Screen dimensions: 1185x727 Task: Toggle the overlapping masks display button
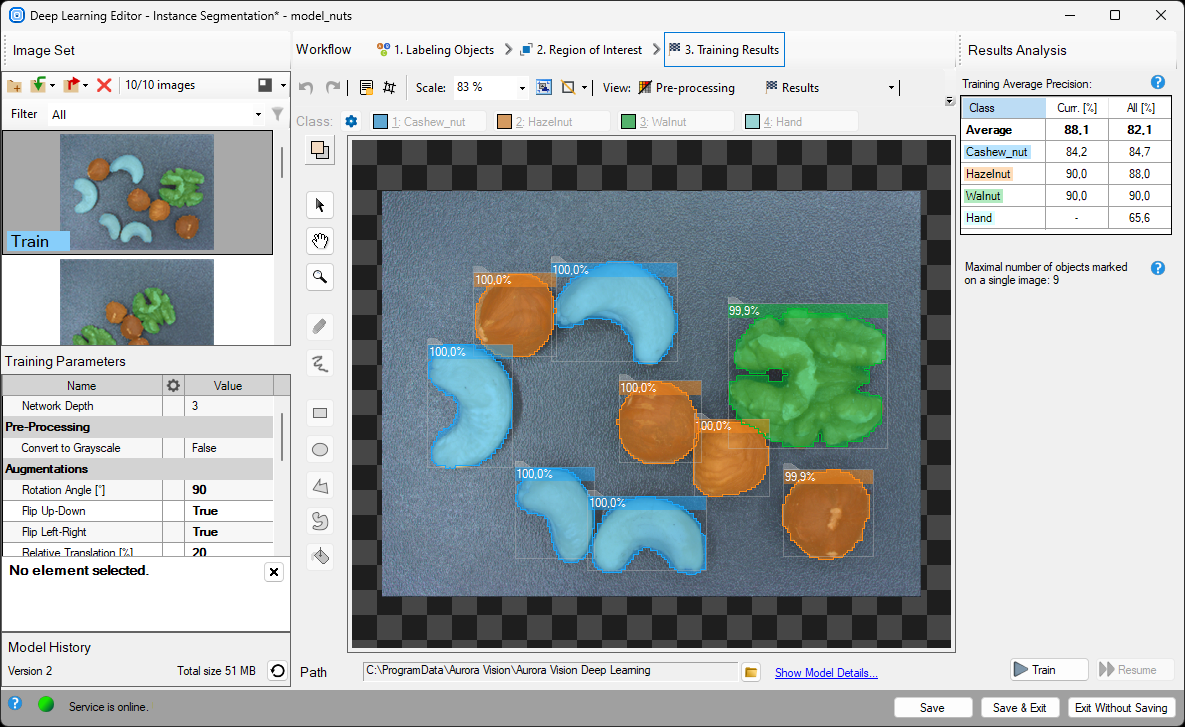point(319,150)
